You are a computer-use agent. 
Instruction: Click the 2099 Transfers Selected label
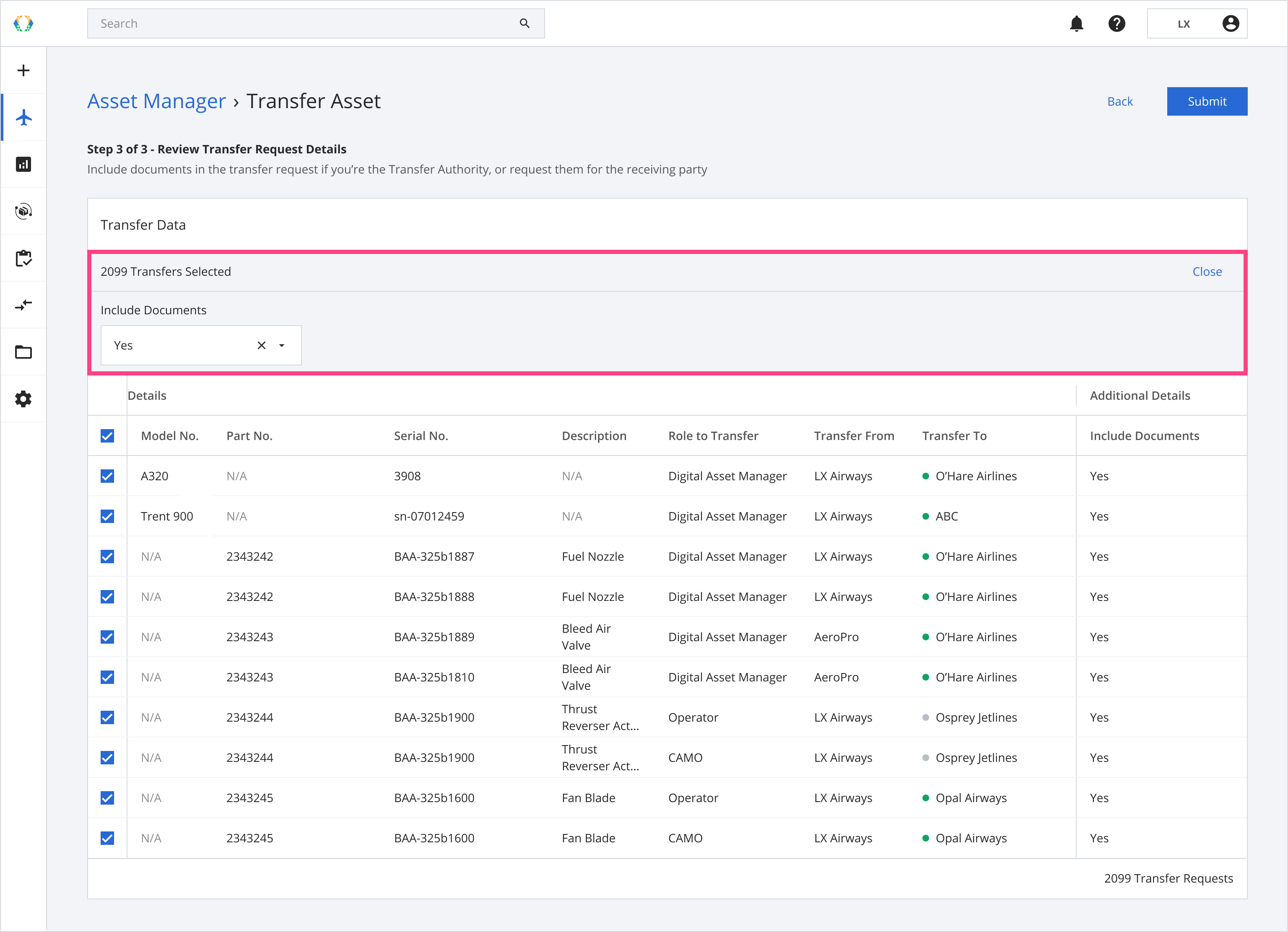[x=166, y=271]
